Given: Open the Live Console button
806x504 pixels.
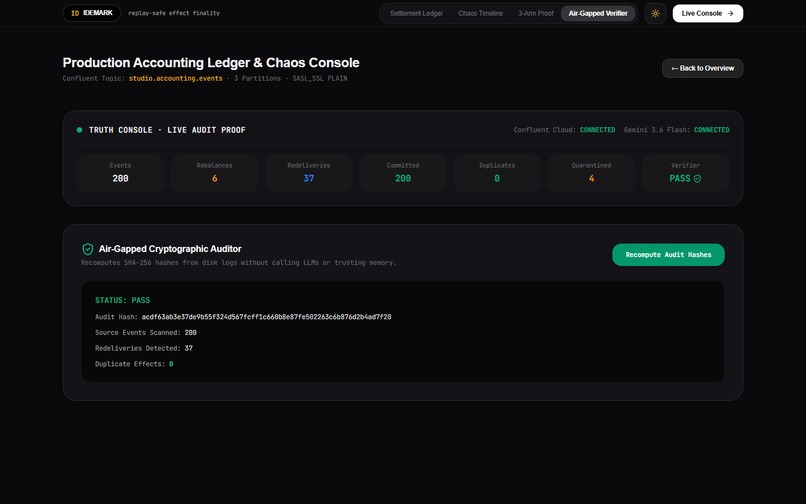Looking at the screenshot, I should [x=707, y=13].
